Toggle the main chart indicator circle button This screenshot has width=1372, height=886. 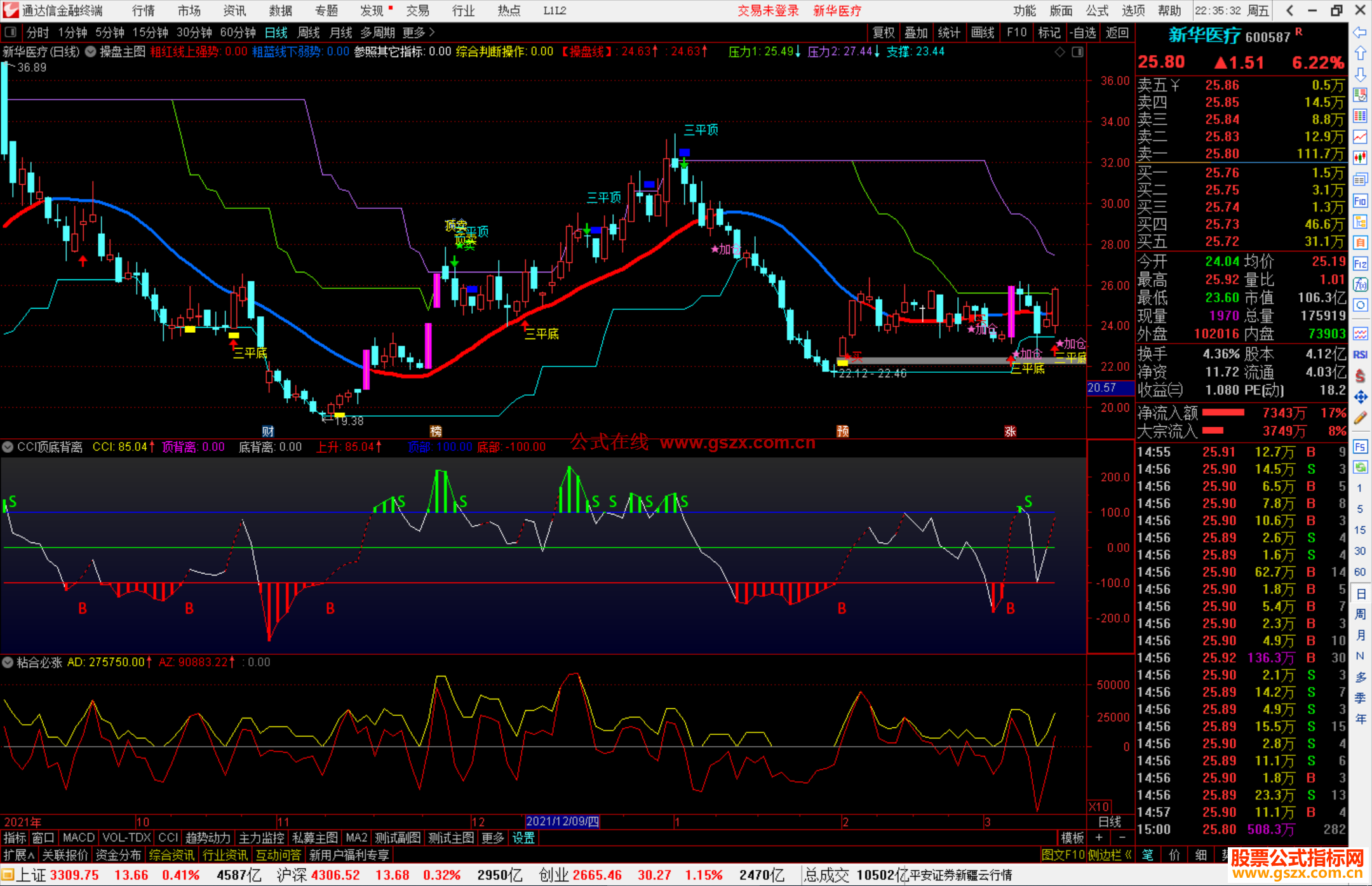tap(91, 52)
